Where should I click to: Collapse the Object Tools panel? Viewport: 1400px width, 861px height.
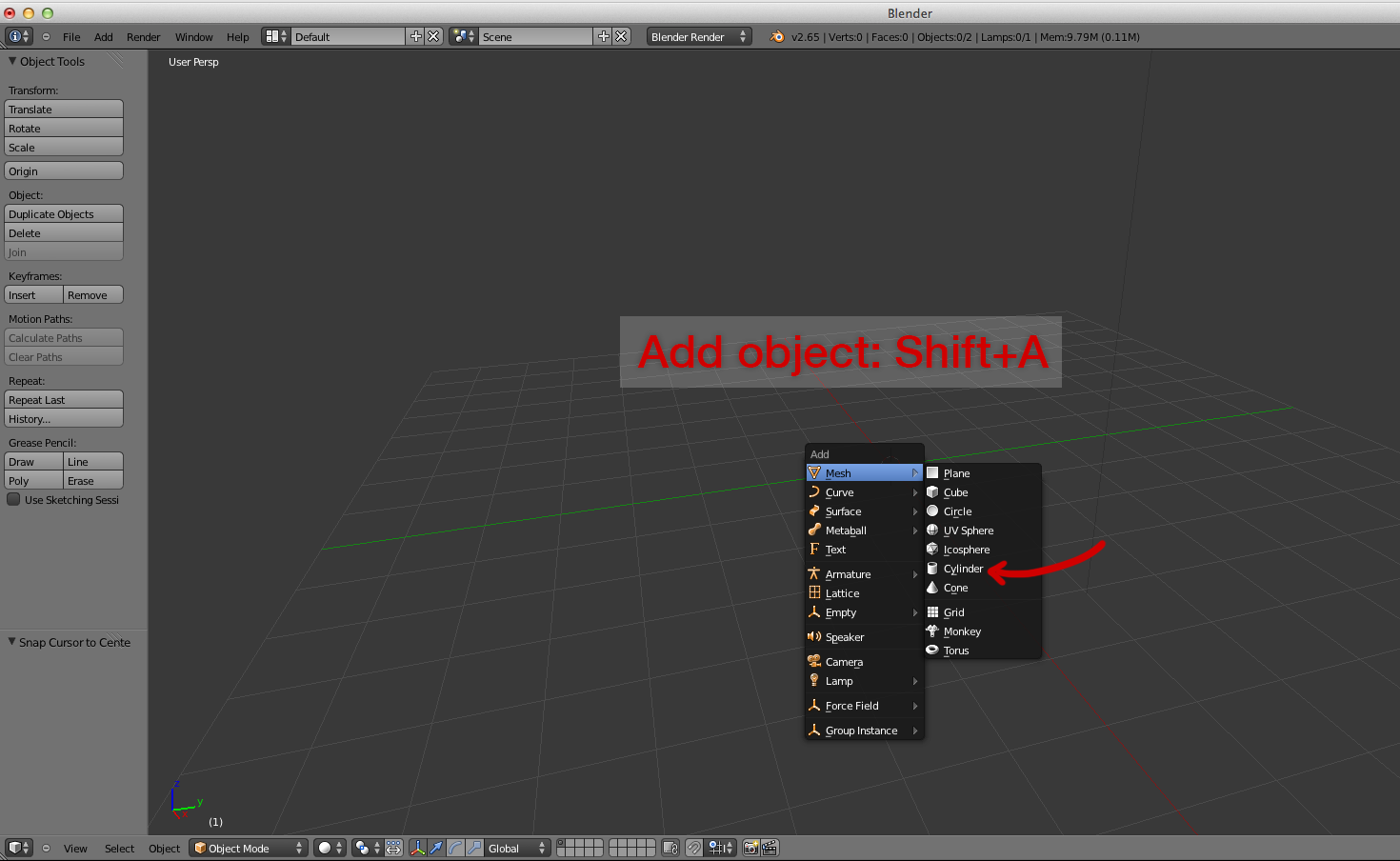[12, 61]
